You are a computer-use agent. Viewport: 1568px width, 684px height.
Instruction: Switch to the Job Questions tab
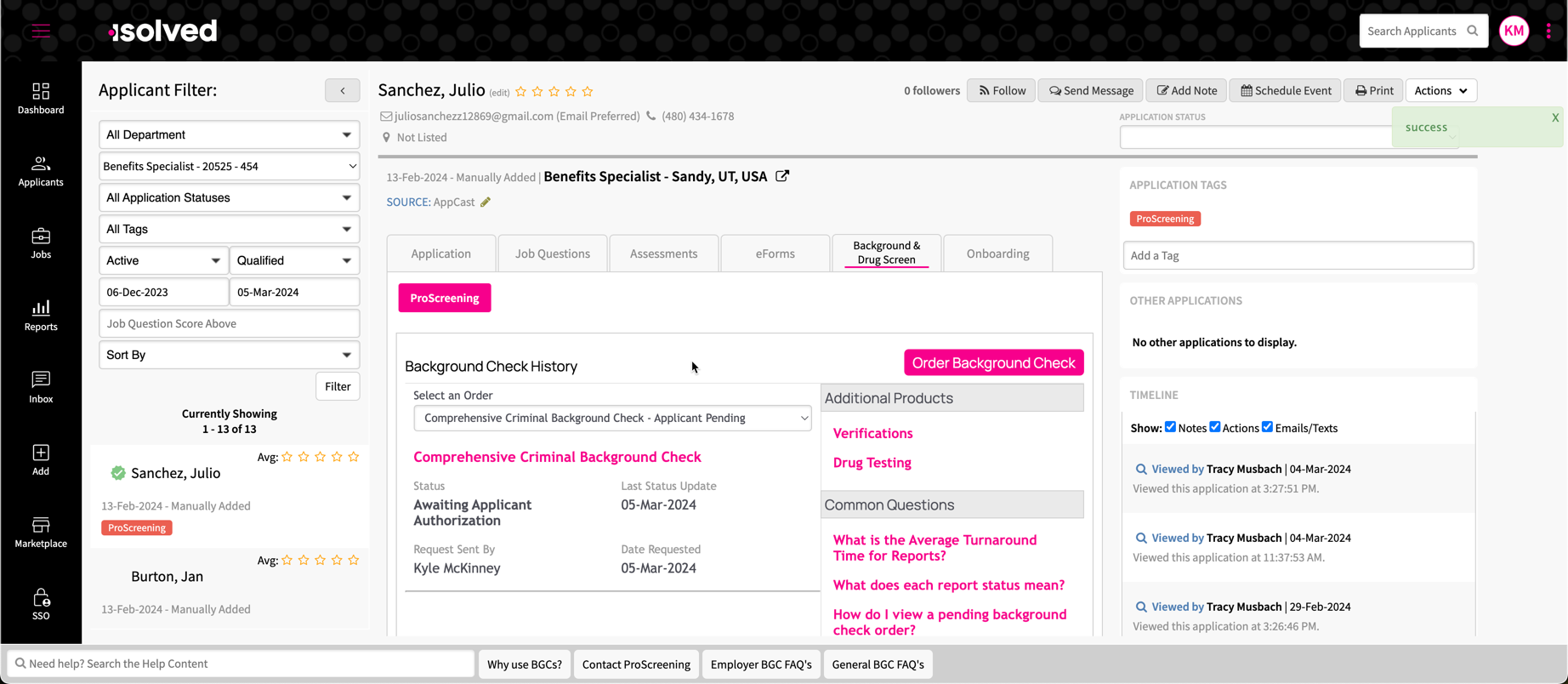(552, 254)
